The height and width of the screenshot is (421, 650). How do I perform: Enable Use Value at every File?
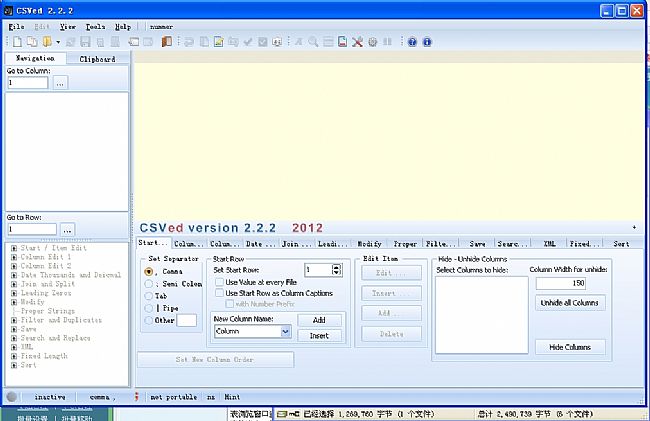click(x=220, y=282)
